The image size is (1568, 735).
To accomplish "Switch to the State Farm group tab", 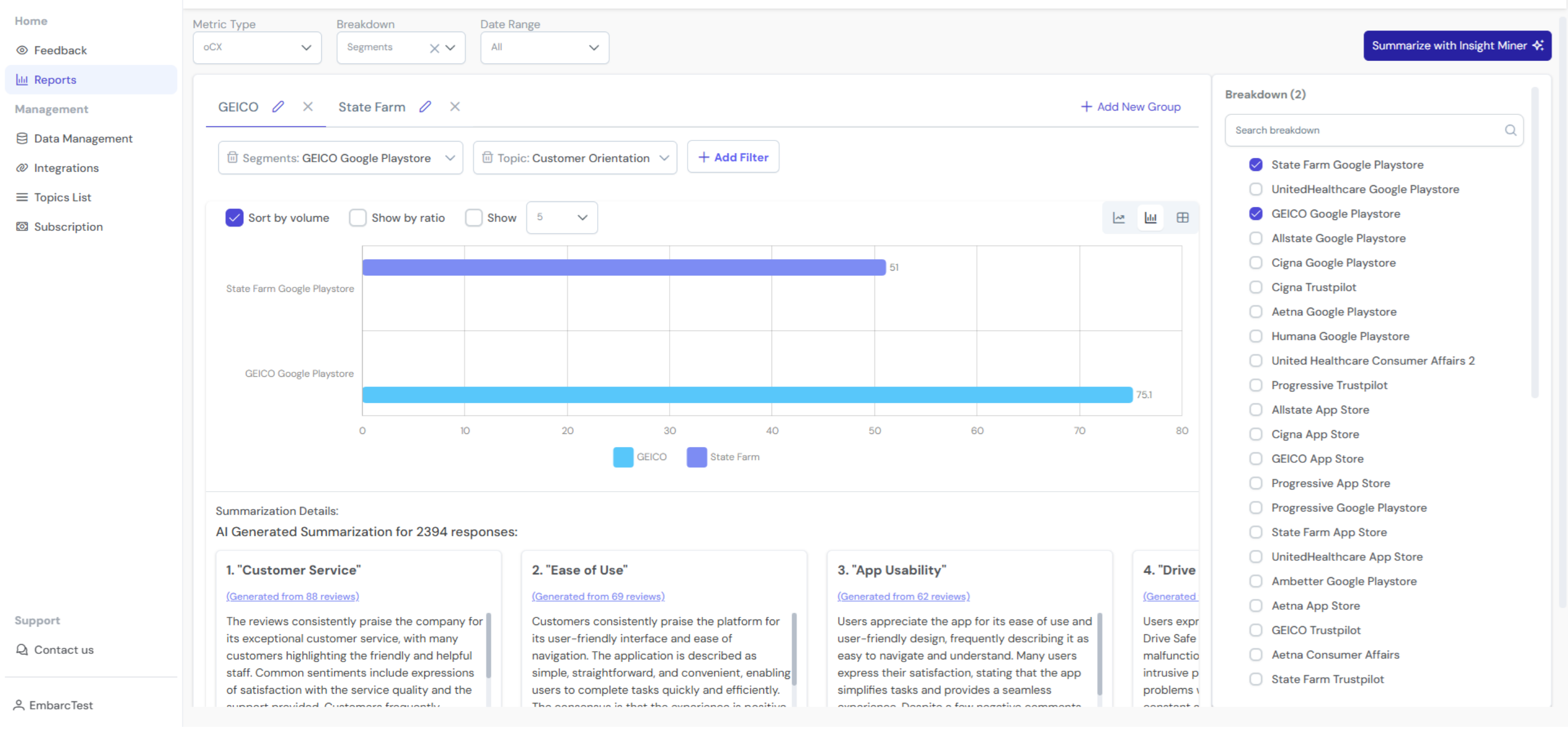I will pyautogui.click(x=371, y=107).
